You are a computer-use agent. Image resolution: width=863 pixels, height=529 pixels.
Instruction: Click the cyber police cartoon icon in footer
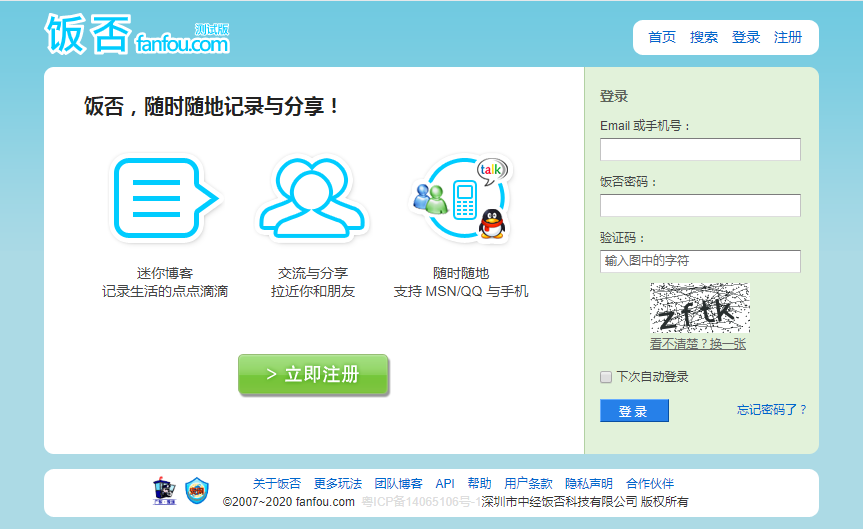point(163,490)
